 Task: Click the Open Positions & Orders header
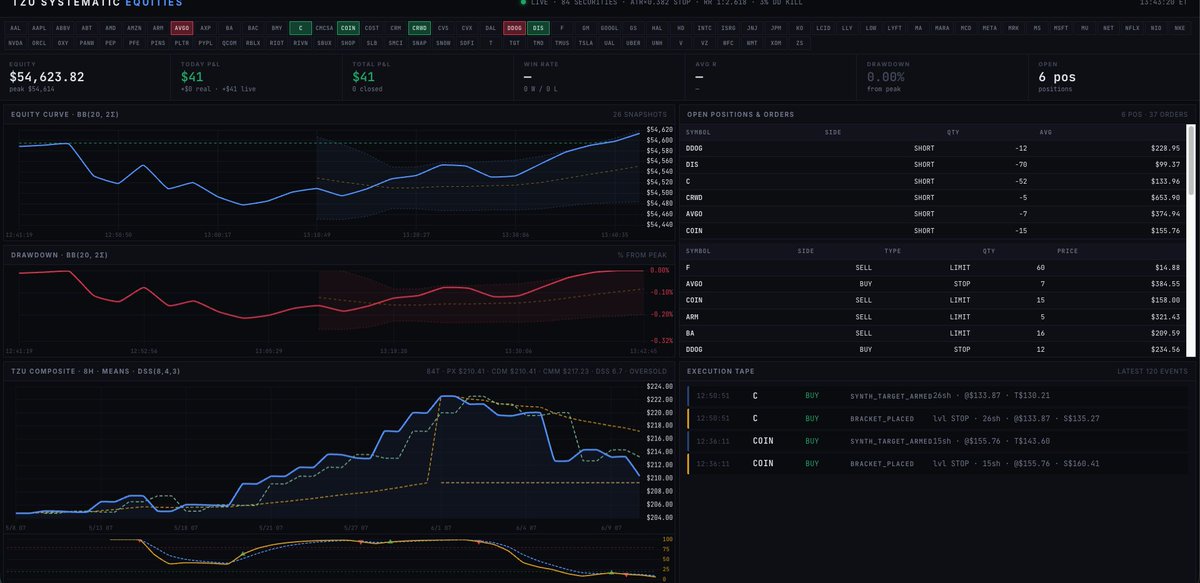click(740, 114)
